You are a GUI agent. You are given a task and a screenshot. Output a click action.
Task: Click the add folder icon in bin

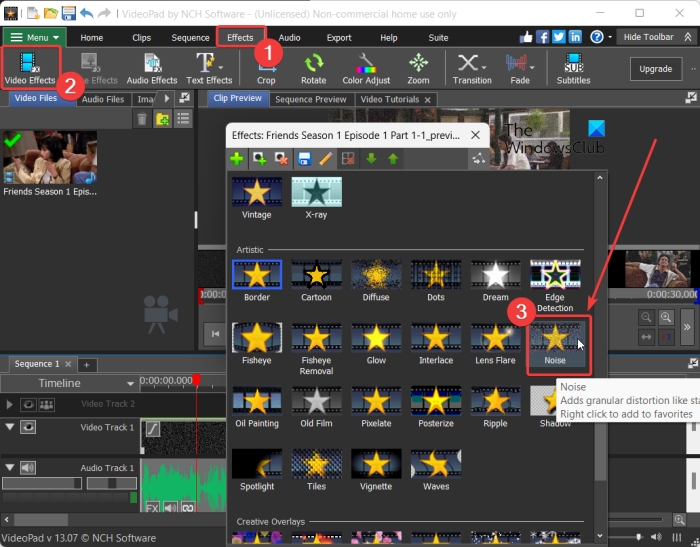coord(162,119)
